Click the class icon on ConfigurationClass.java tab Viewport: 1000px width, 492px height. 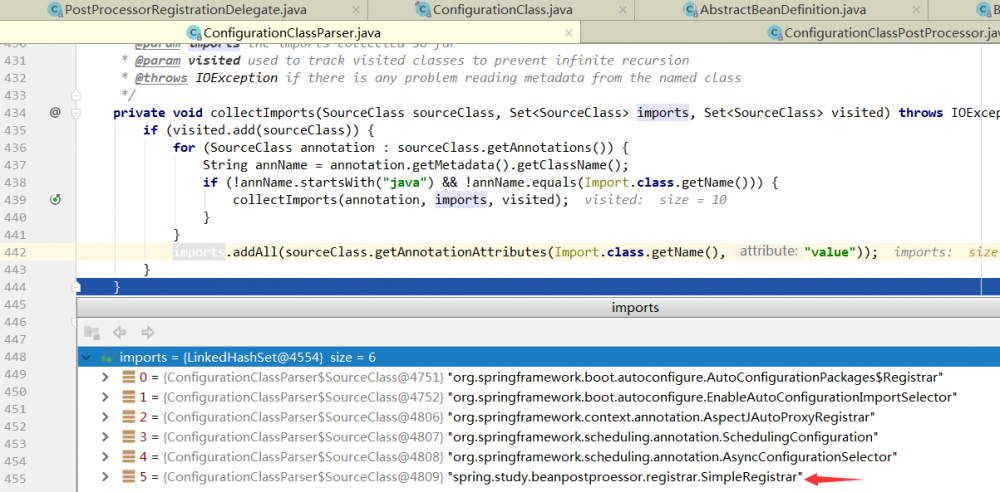click(423, 9)
